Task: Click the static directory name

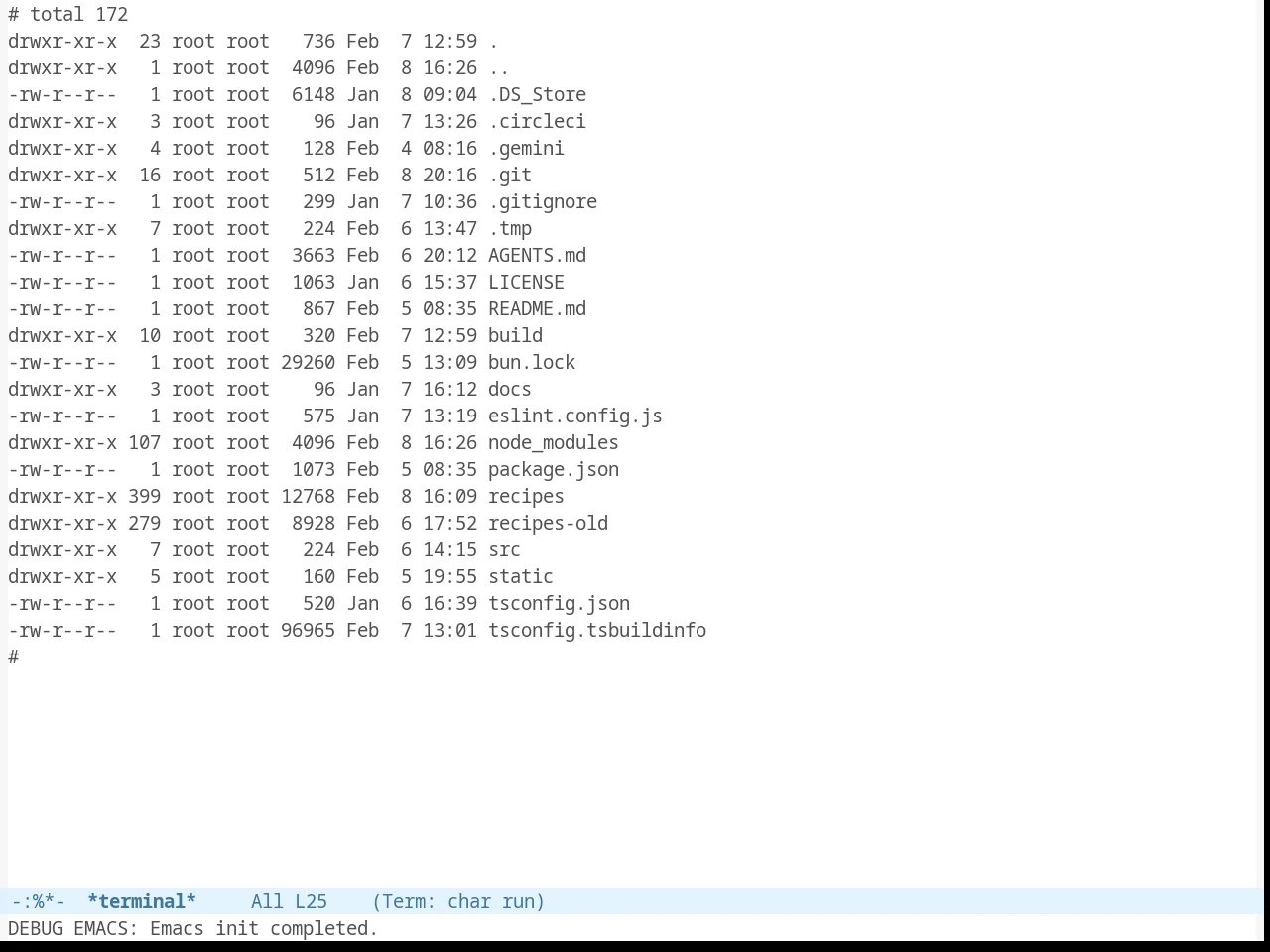Action: pos(521,576)
